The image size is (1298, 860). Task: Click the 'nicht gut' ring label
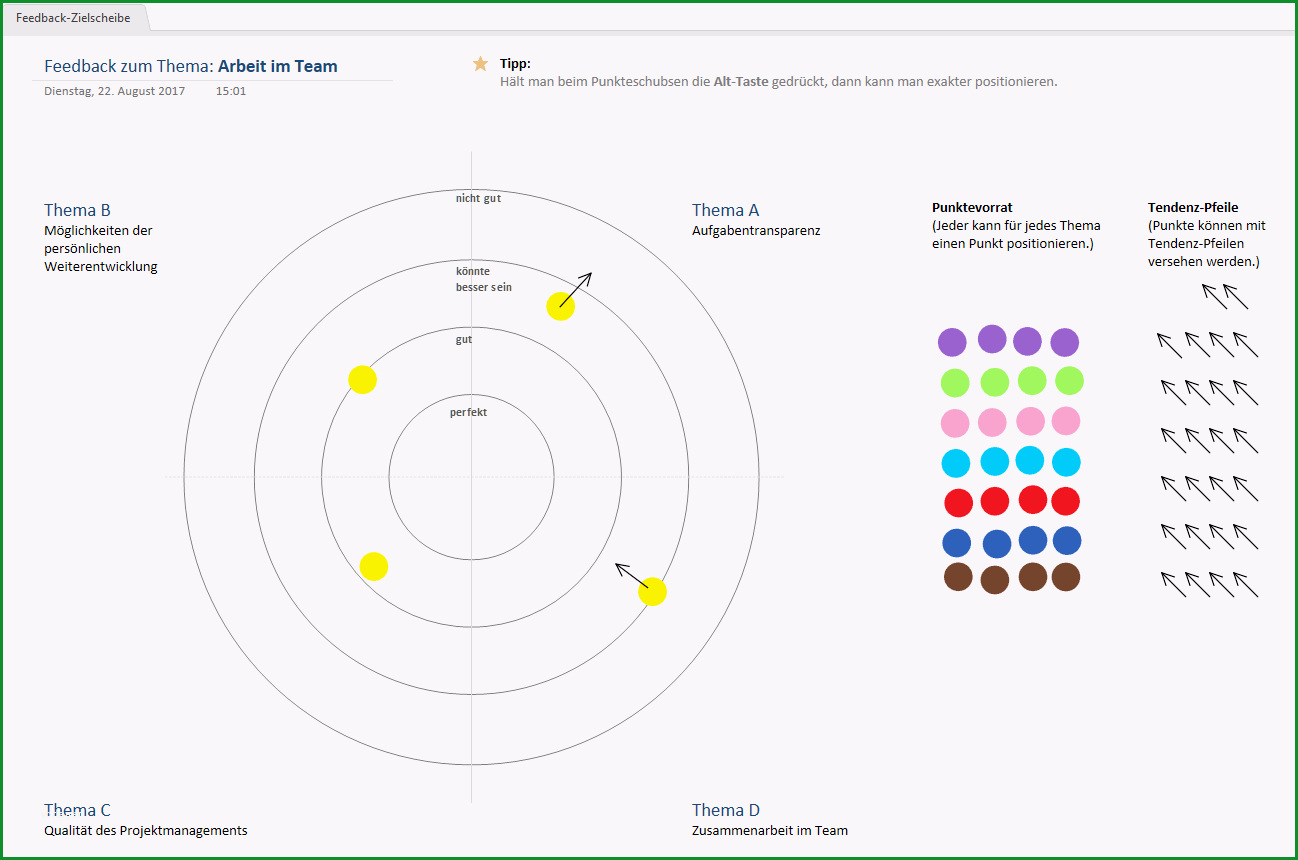coord(479,198)
